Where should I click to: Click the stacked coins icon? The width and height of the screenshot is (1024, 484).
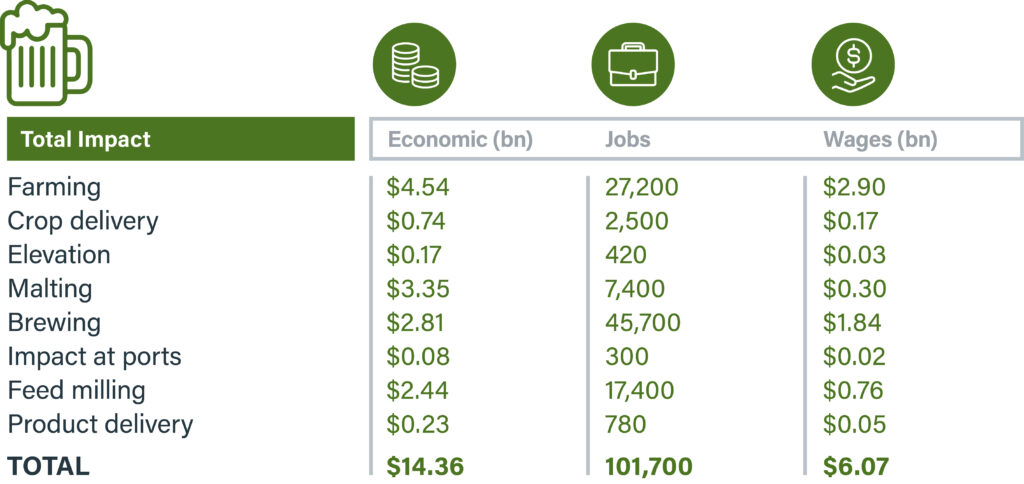(x=414, y=64)
